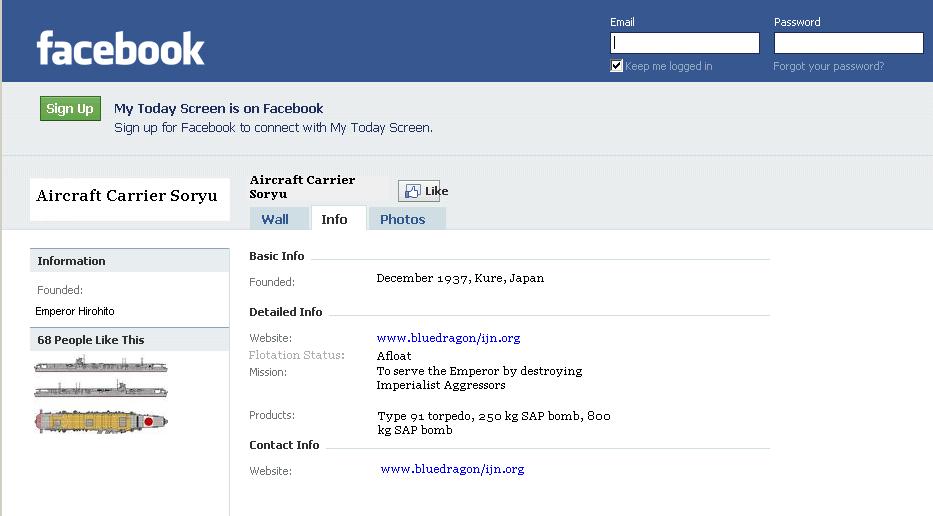
Task: Click the Afloat flotation status value
Action: [394, 356]
